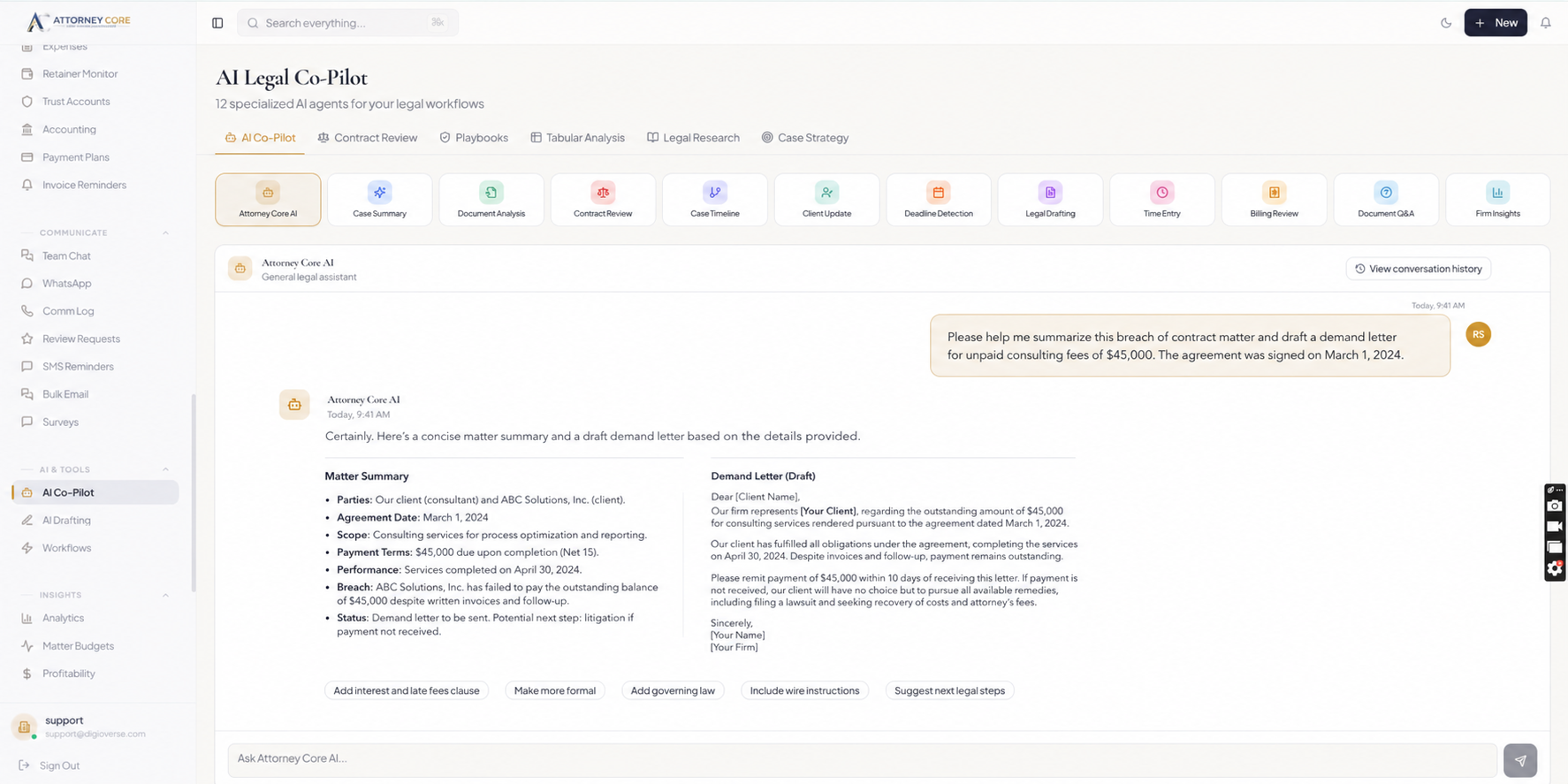Select the Case Summary agent

pos(379,200)
